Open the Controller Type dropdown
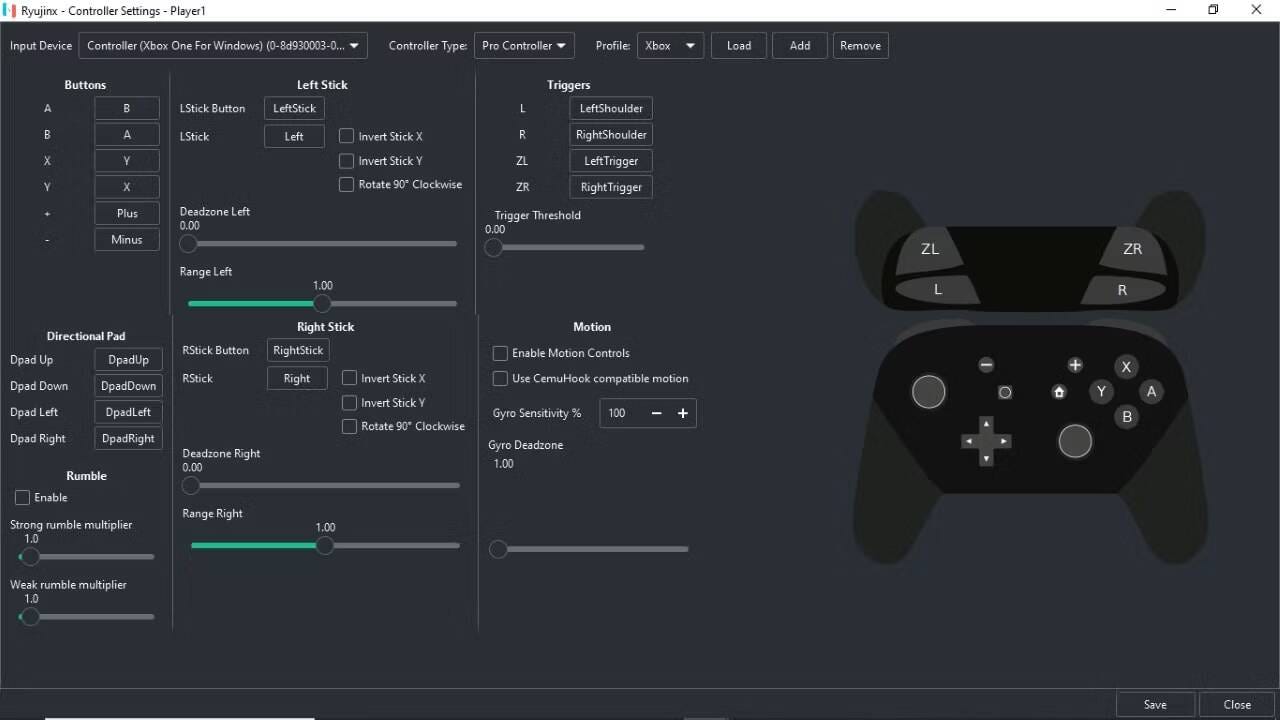Viewport: 1280px width, 720px height. (524, 45)
